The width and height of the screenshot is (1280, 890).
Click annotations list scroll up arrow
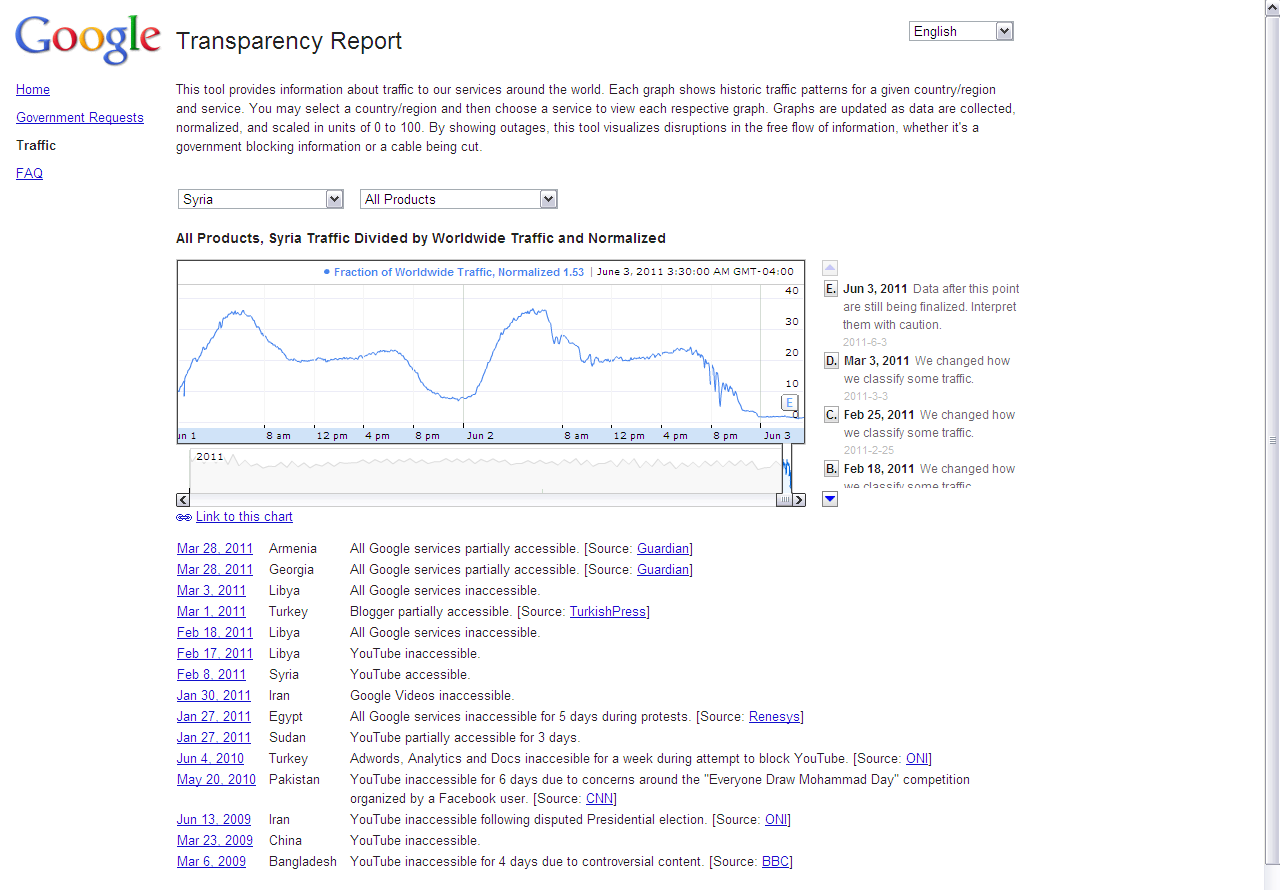pos(830,268)
